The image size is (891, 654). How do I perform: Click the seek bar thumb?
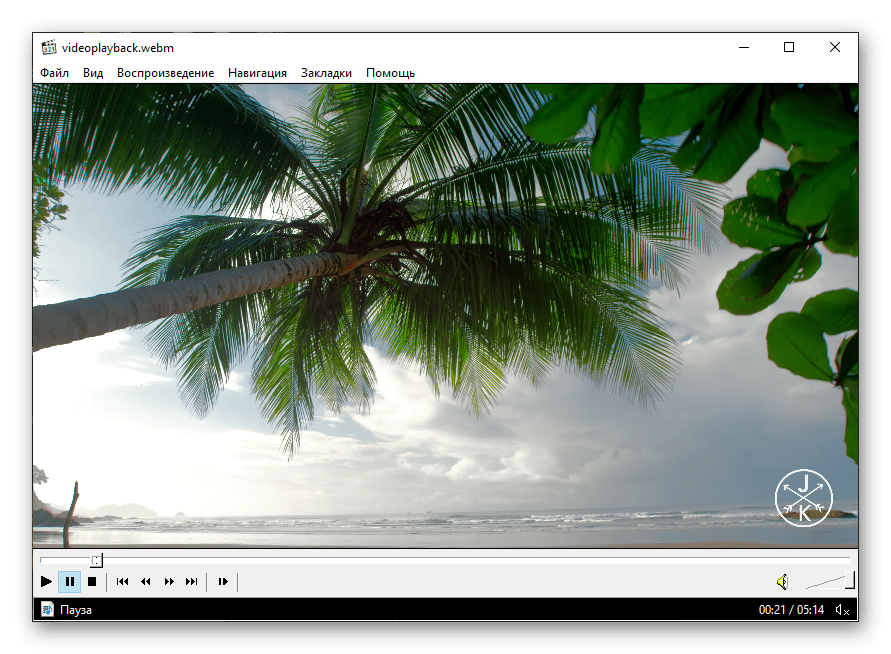97,560
